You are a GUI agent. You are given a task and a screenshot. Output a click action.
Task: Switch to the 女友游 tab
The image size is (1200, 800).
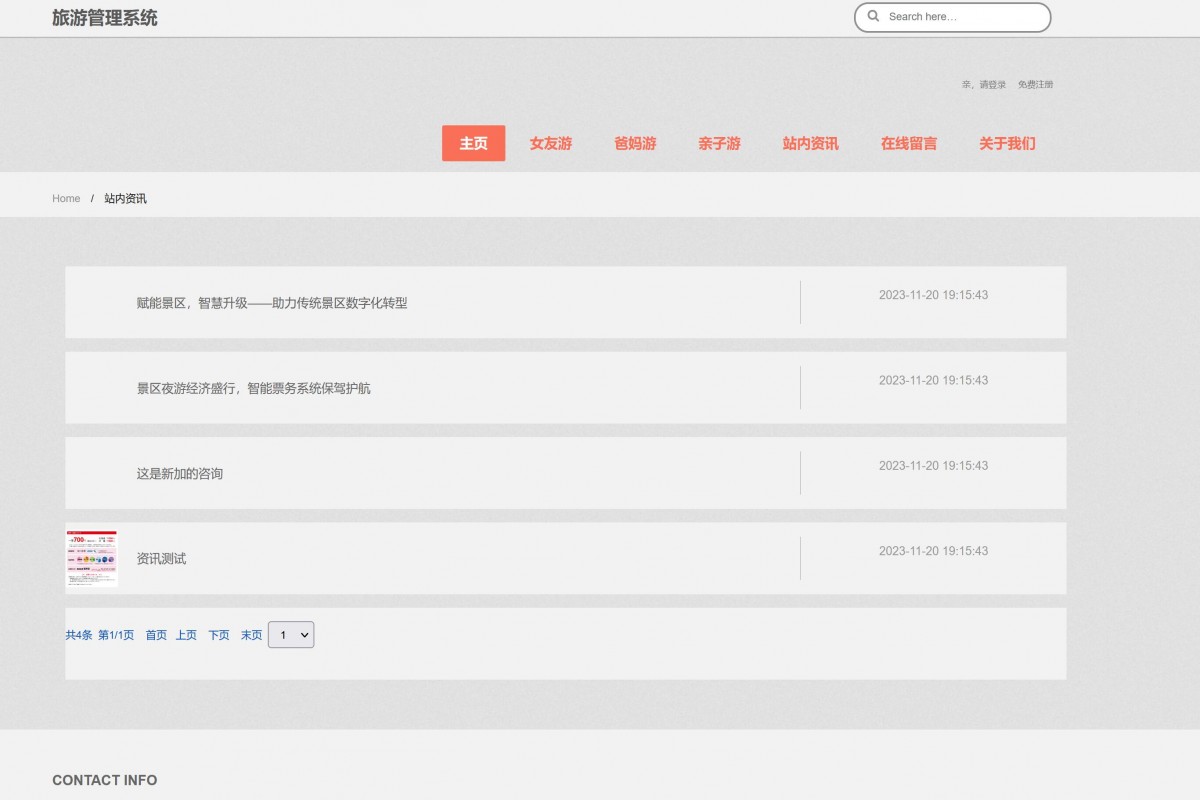[x=551, y=143]
